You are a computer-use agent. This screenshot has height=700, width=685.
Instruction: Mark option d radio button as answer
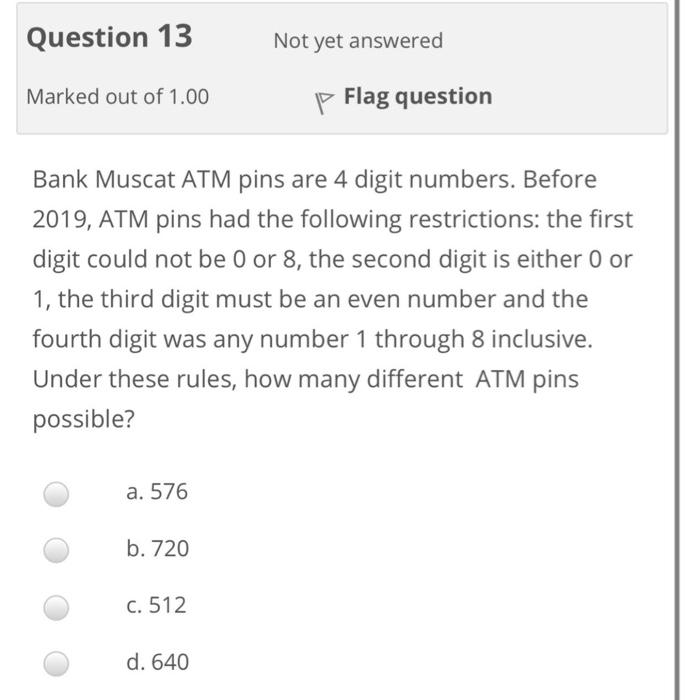(56, 664)
